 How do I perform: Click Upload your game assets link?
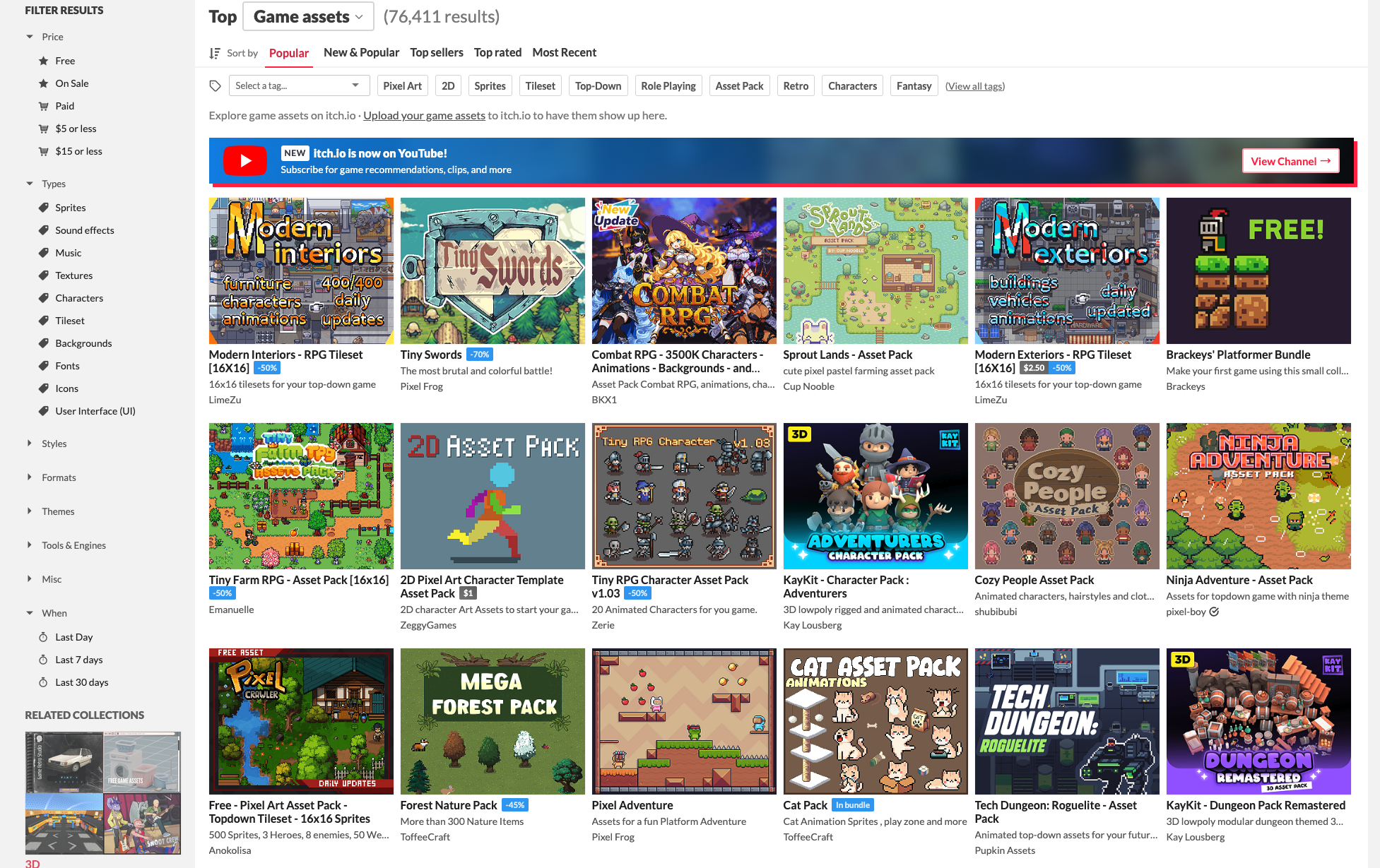424,115
